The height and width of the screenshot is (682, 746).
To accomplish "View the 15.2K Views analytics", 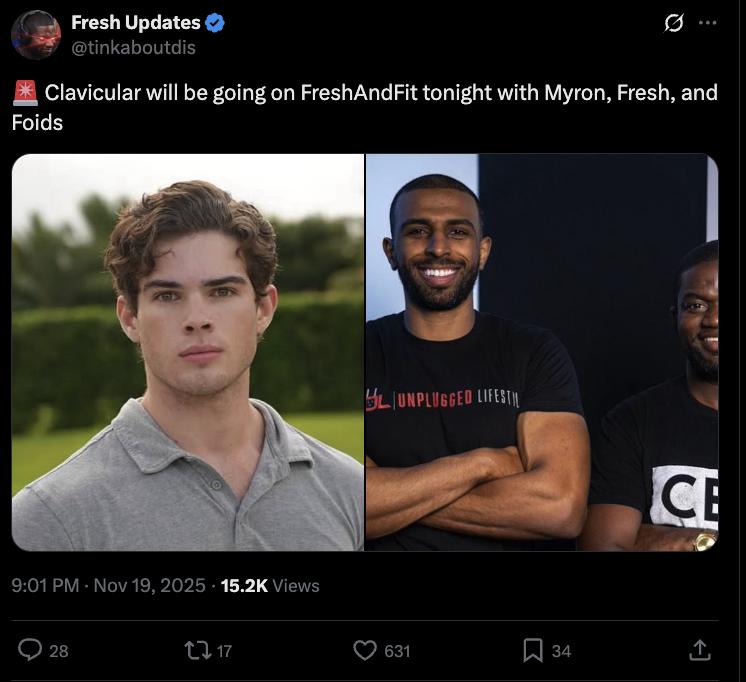I will click(x=270, y=586).
